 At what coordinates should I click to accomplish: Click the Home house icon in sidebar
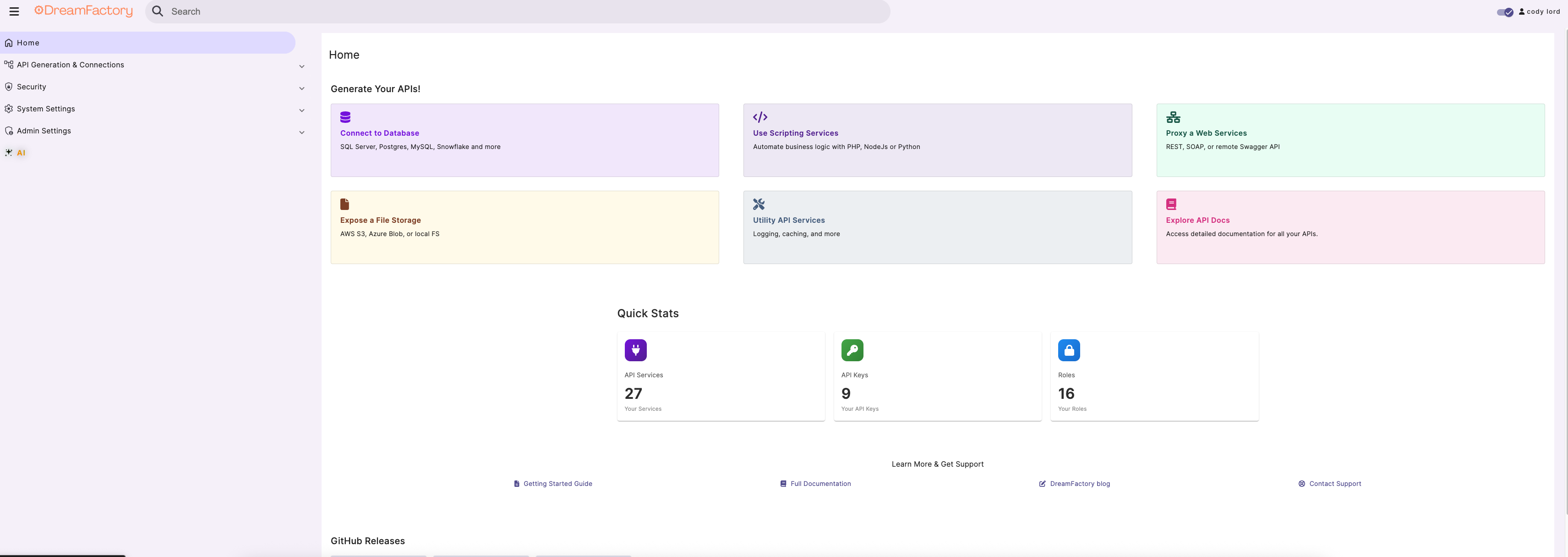point(9,43)
